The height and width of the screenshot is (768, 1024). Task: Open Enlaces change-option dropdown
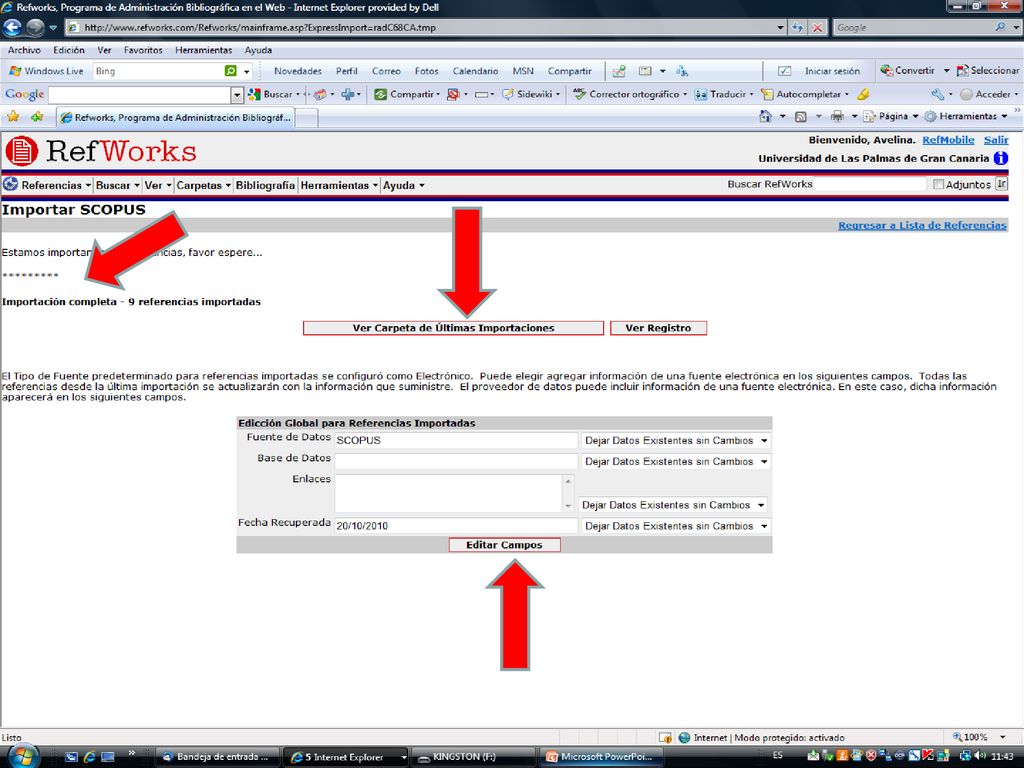(x=673, y=505)
